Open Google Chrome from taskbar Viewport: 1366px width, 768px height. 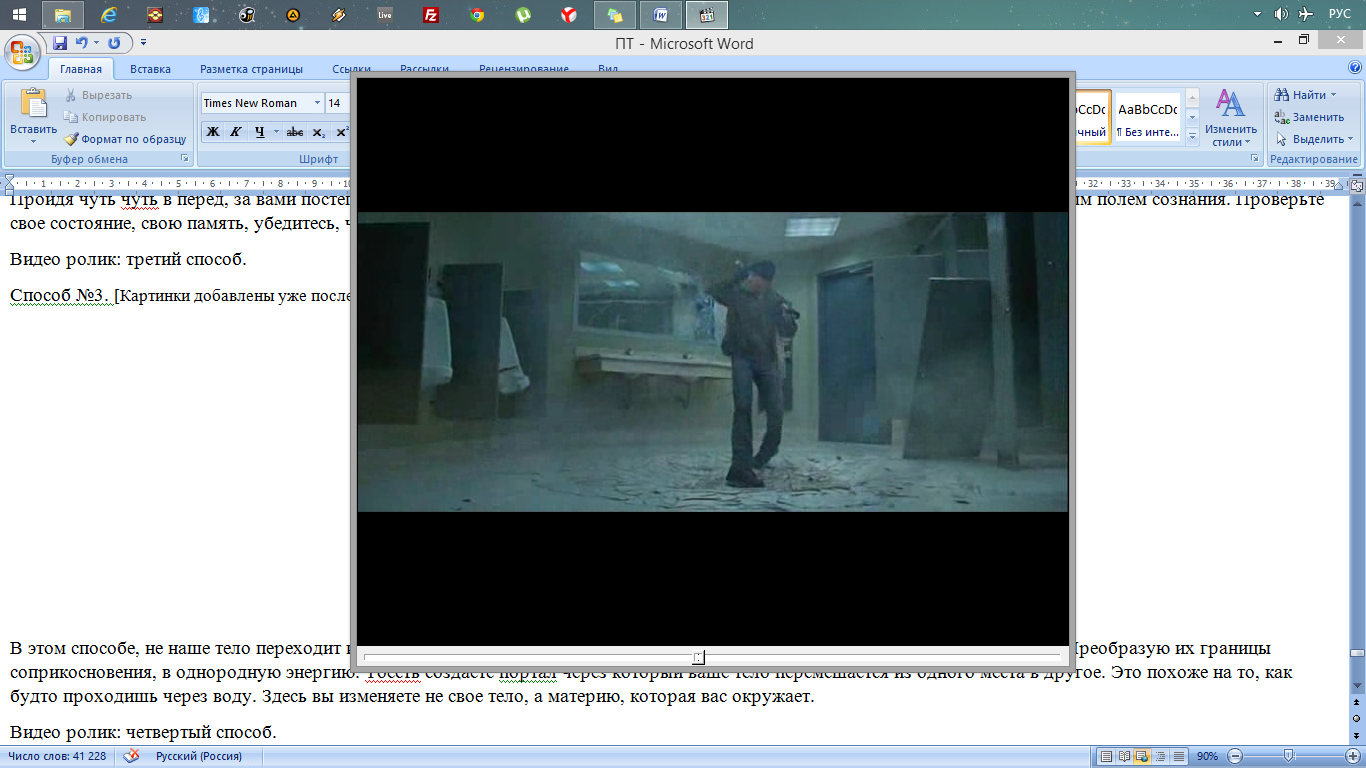pos(477,15)
